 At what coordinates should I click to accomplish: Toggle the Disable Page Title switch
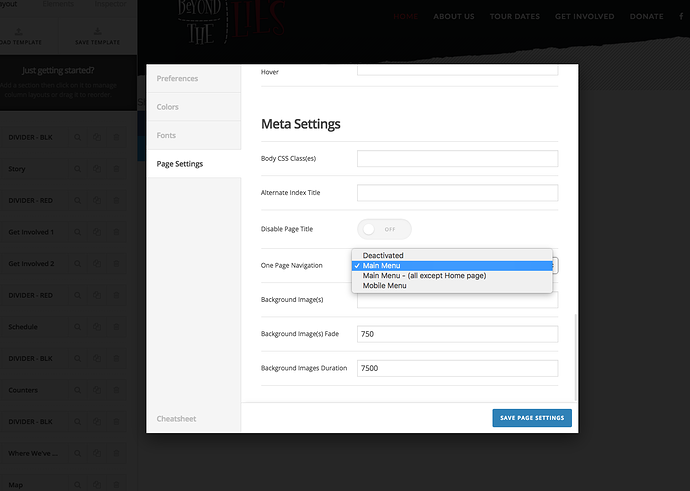pyautogui.click(x=384, y=229)
